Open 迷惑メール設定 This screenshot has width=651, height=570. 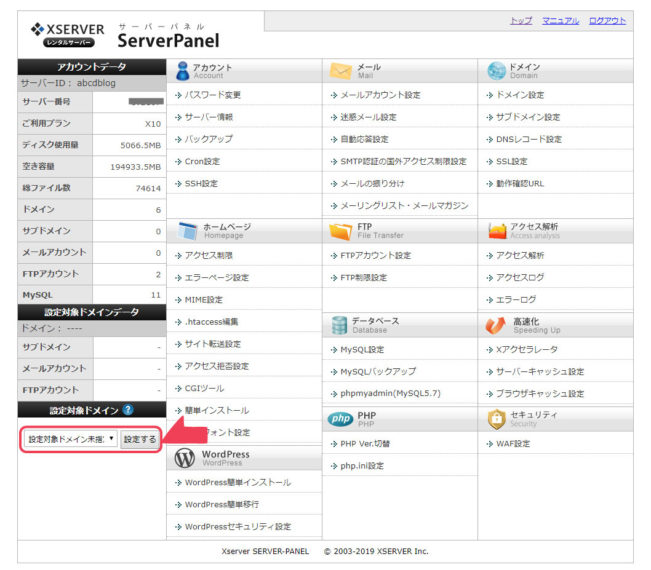point(368,117)
